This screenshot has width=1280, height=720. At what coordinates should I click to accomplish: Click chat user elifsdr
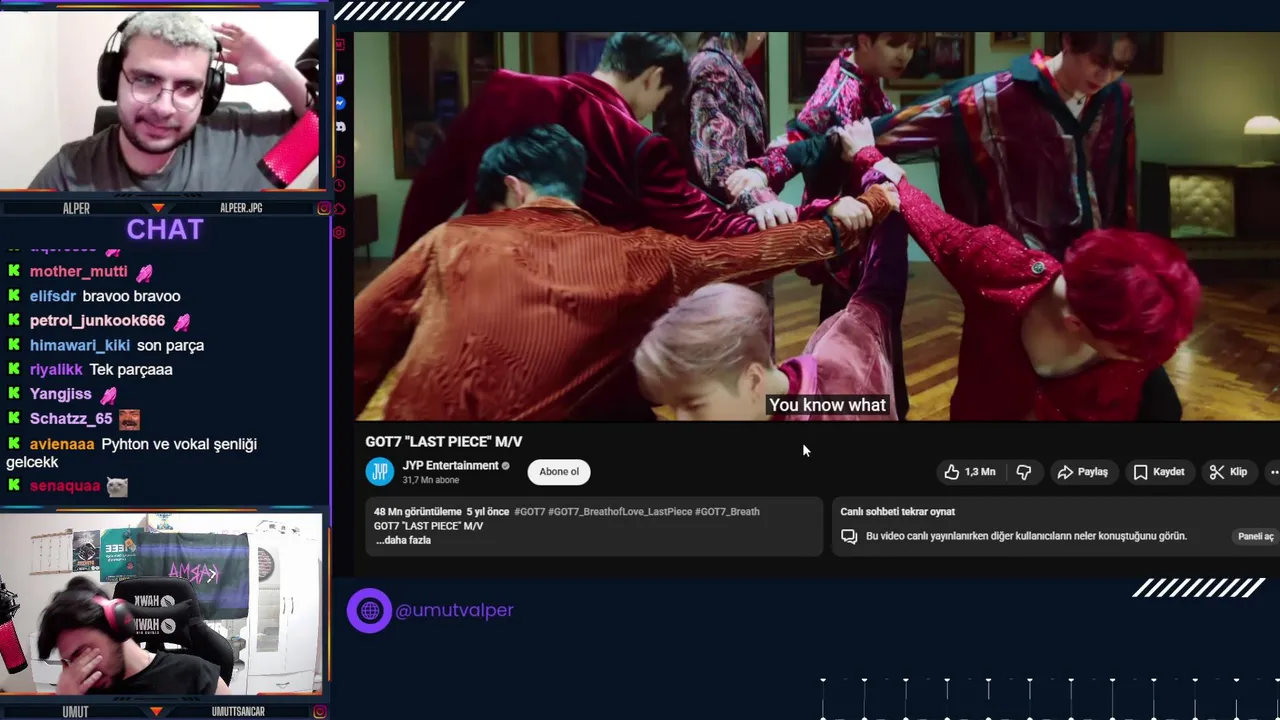tap(53, 296)
